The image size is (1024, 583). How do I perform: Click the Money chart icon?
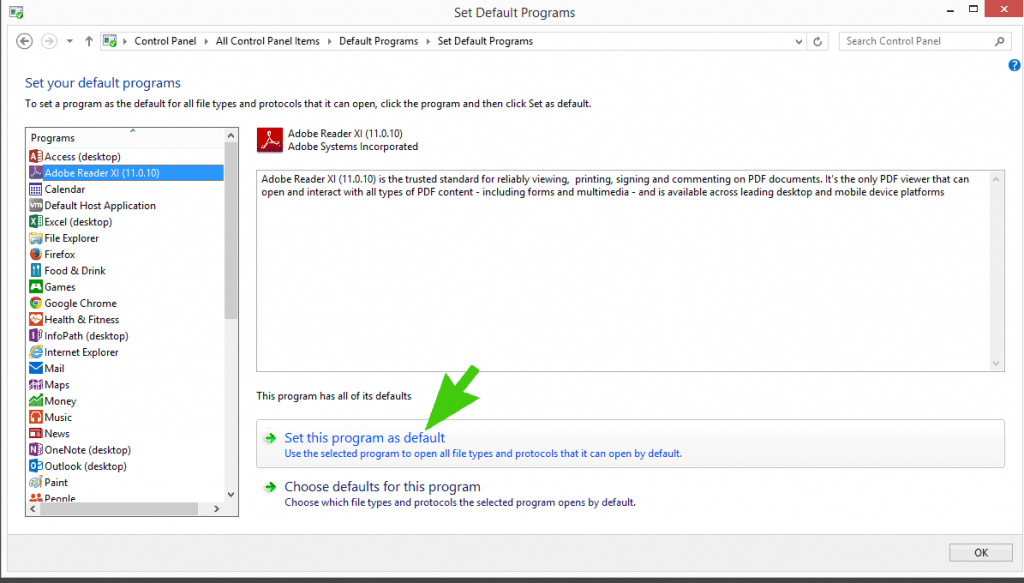point(36,402)
